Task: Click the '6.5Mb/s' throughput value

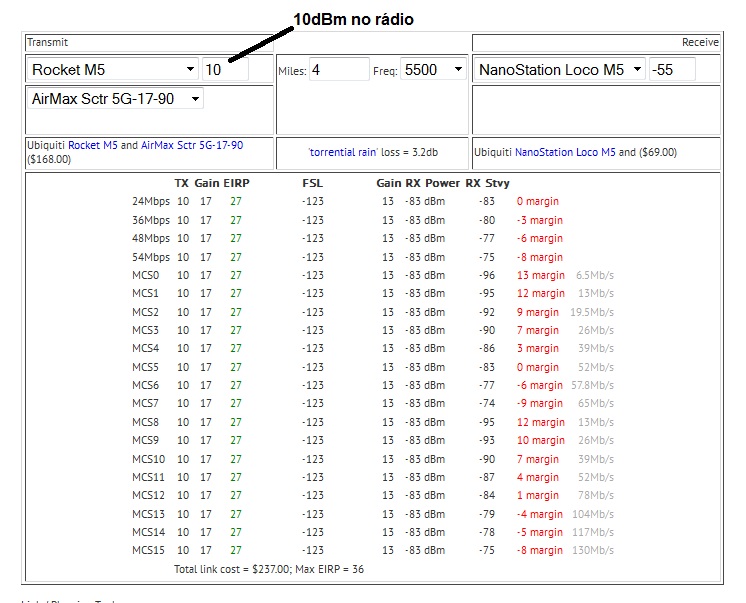Action: pyautogui.click(x=595, y=276)
